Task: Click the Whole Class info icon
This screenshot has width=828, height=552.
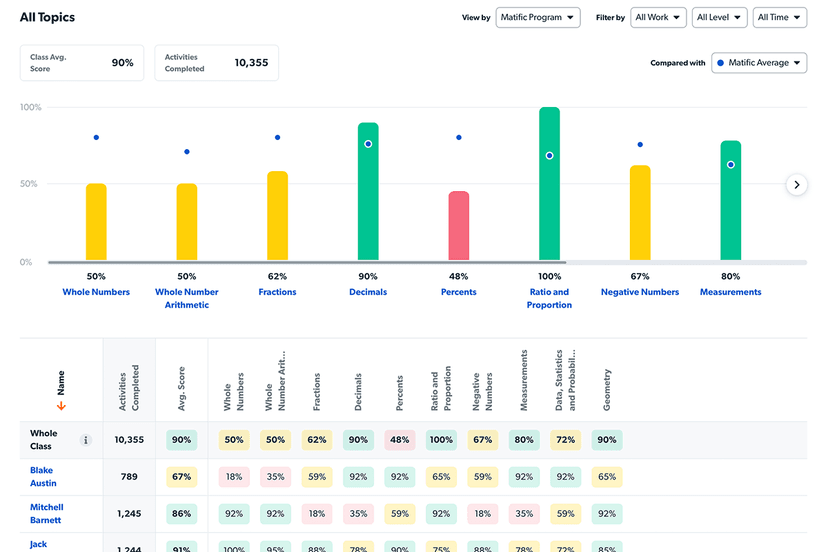Action: click(x=85, y=440)
